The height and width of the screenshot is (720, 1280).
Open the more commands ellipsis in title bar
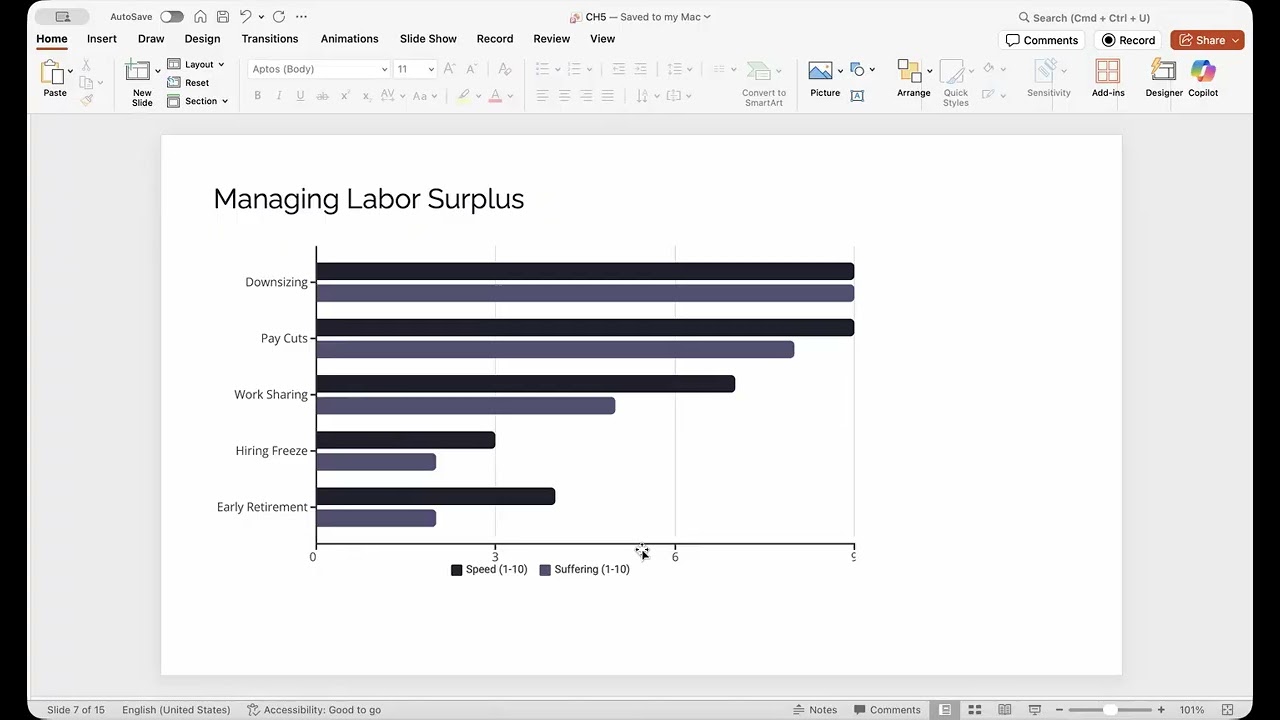302,17
